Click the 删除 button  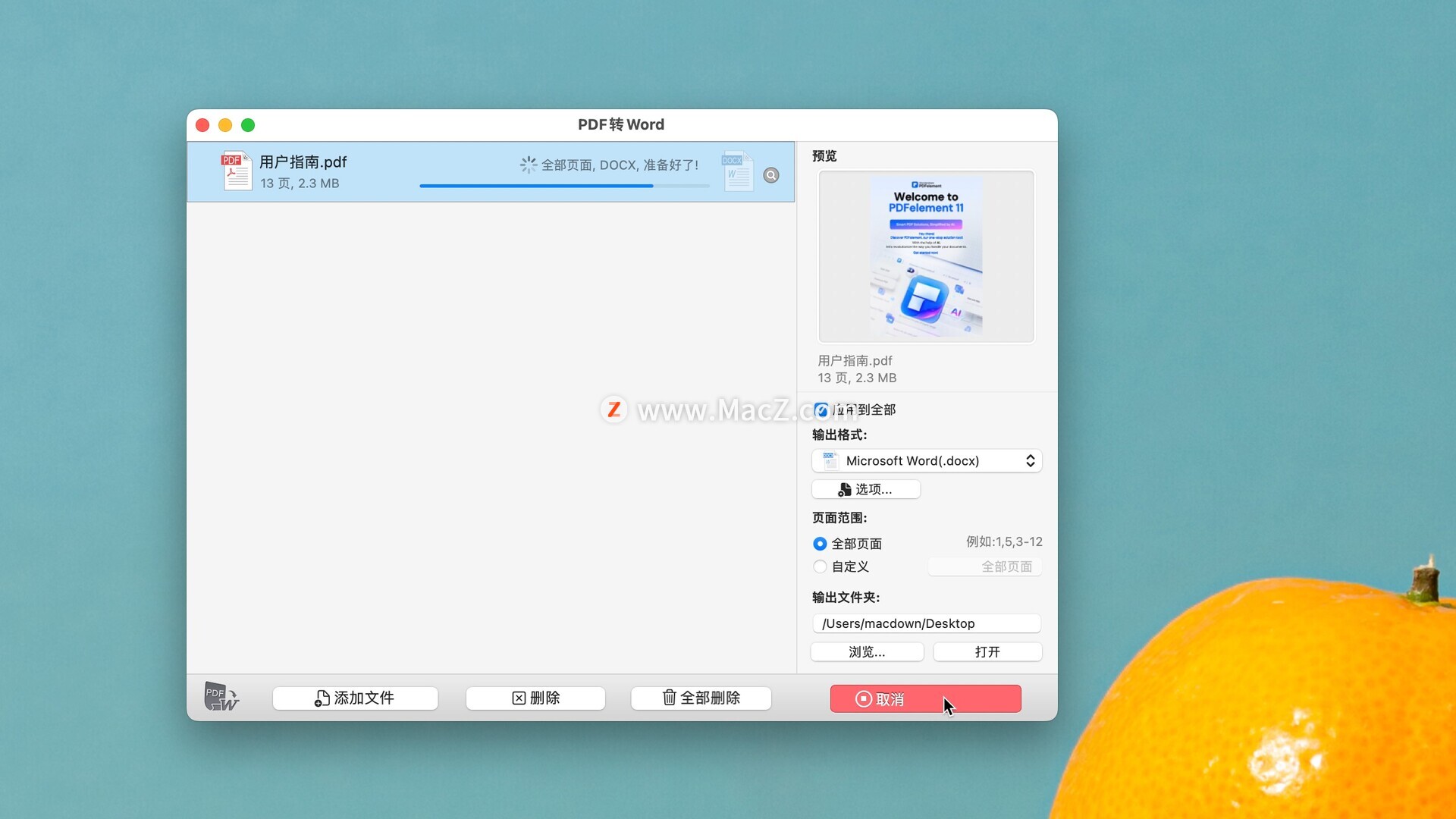click(535, 698)
